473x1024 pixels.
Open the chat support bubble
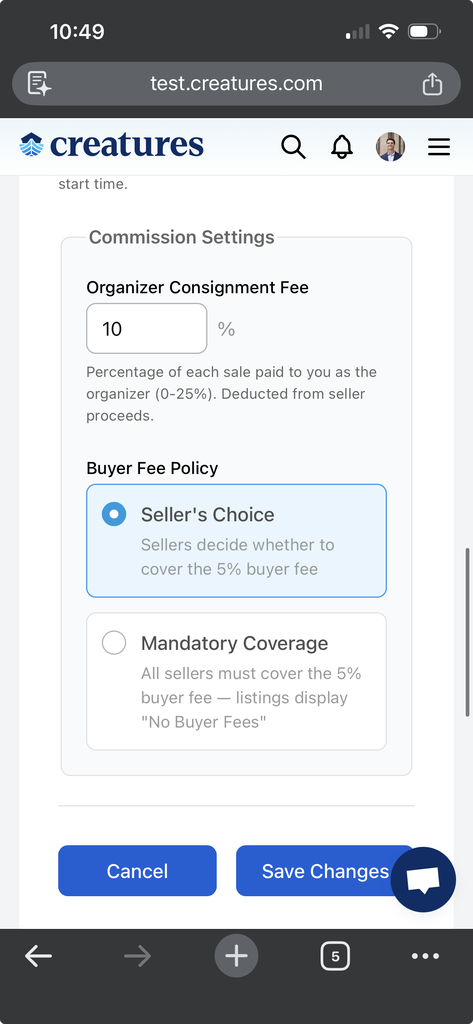(x=423, y=880)
